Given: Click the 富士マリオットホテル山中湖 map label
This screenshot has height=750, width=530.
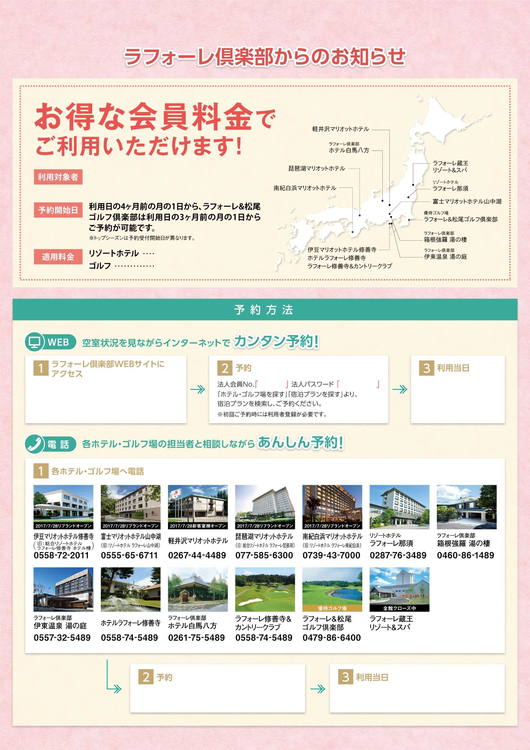Looking at the screenshot, I should click(x=467, y=202).
